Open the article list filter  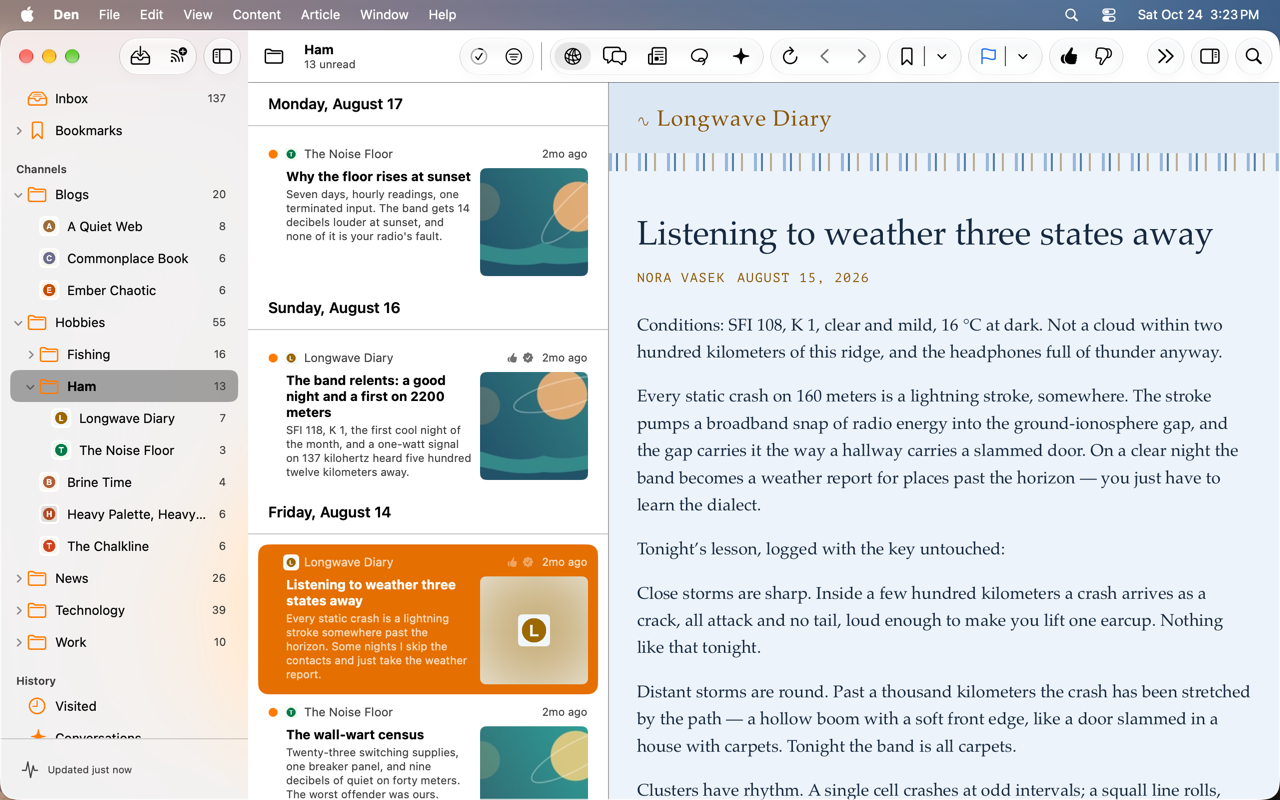514,57
